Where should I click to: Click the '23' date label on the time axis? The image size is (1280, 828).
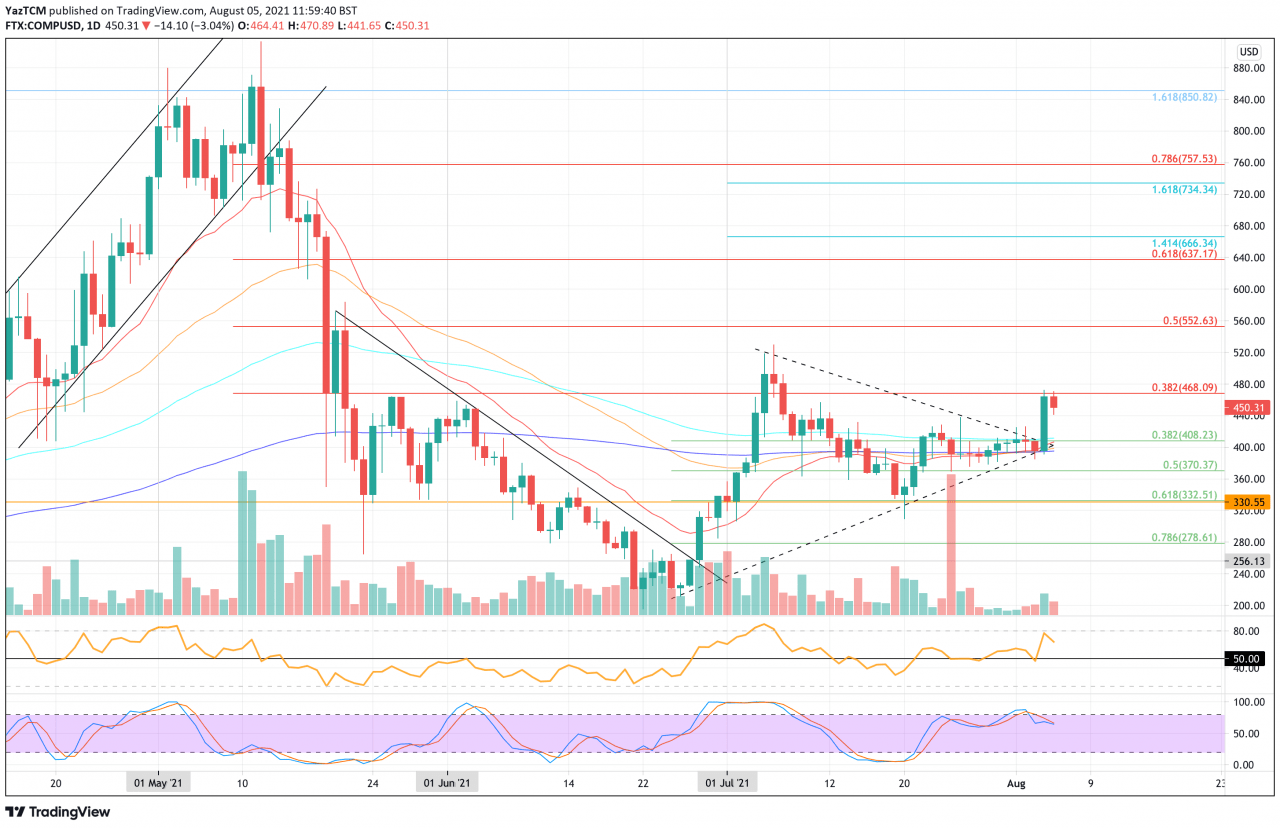point(1222,784)
